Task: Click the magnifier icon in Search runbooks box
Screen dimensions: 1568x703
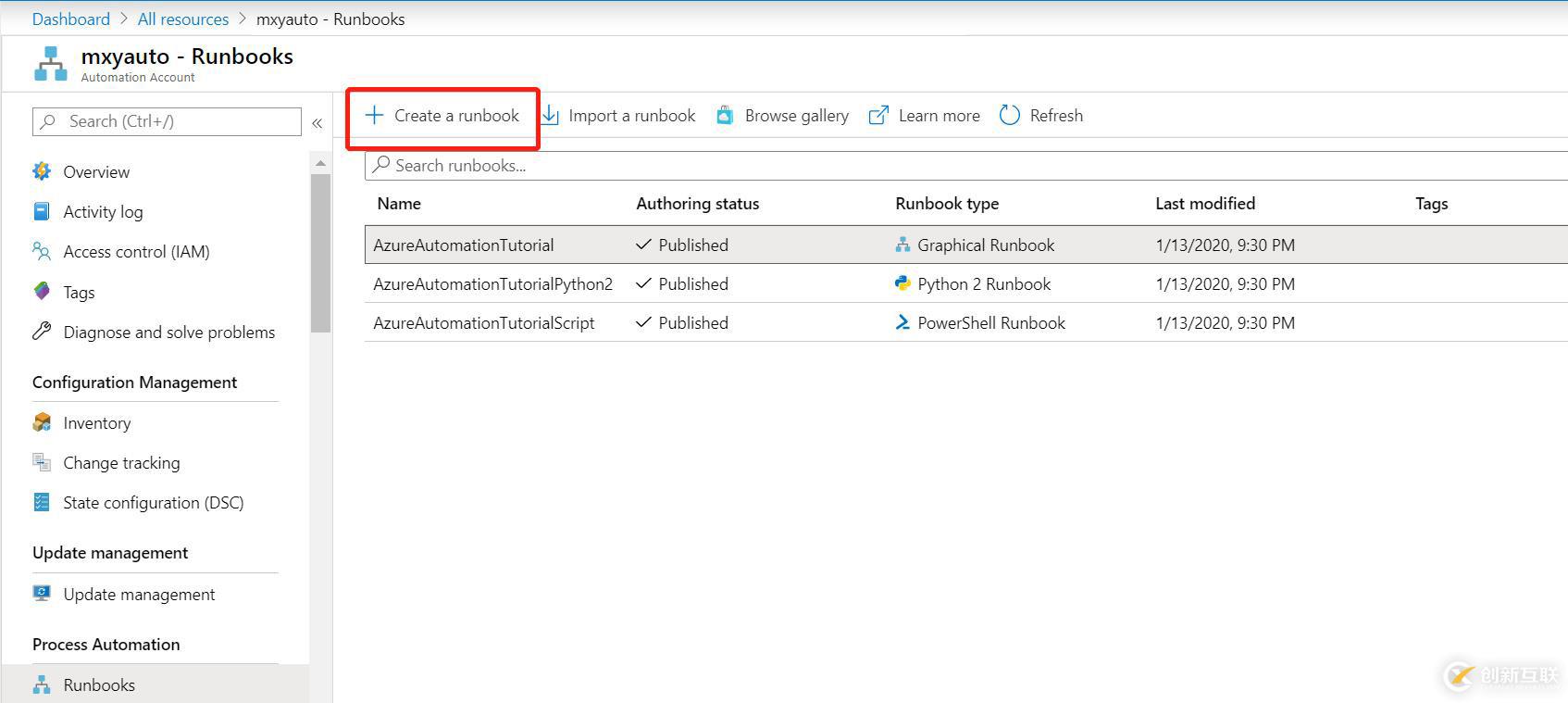Action: pyautogui.click(x=380, y=165)
